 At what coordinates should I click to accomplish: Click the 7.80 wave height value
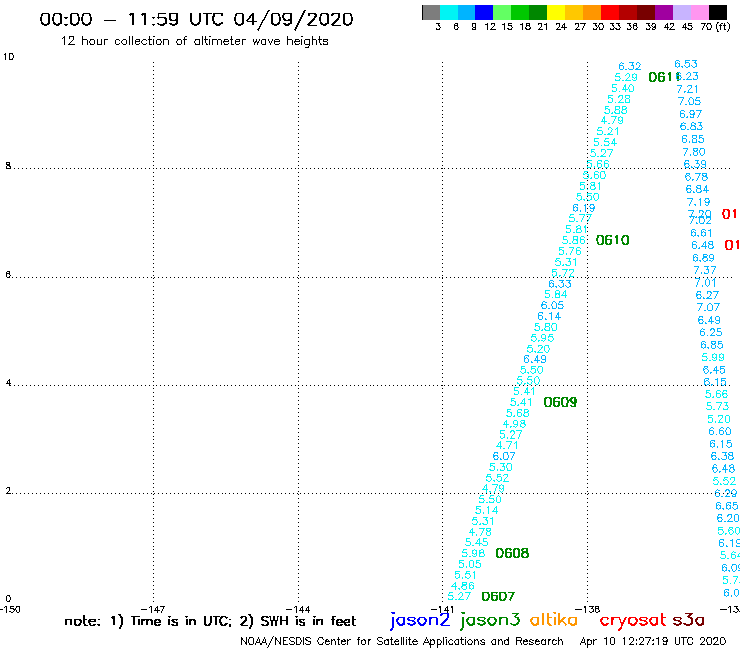[694, 152]
